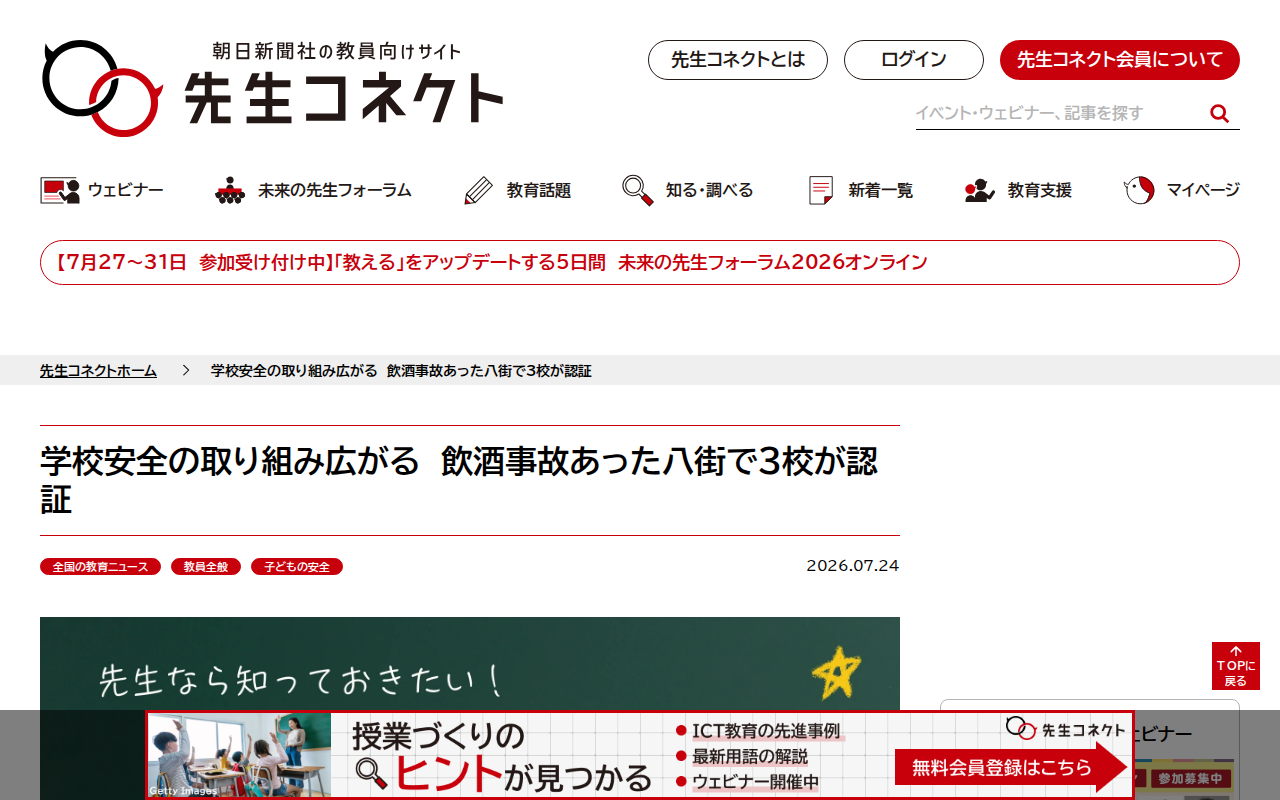Open 先生コネクト会員について button
1280x800 pixels.
[x=1120, y=60]
